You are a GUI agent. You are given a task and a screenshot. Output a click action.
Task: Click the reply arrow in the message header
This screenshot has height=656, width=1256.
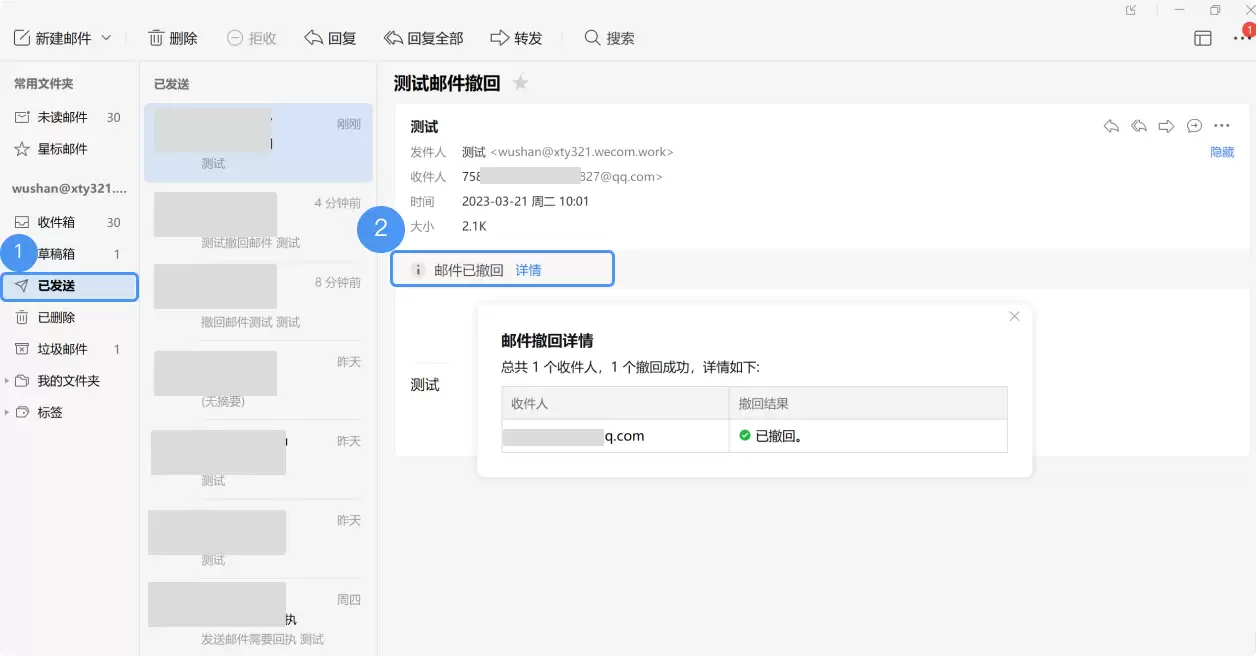click(1111, 126)
